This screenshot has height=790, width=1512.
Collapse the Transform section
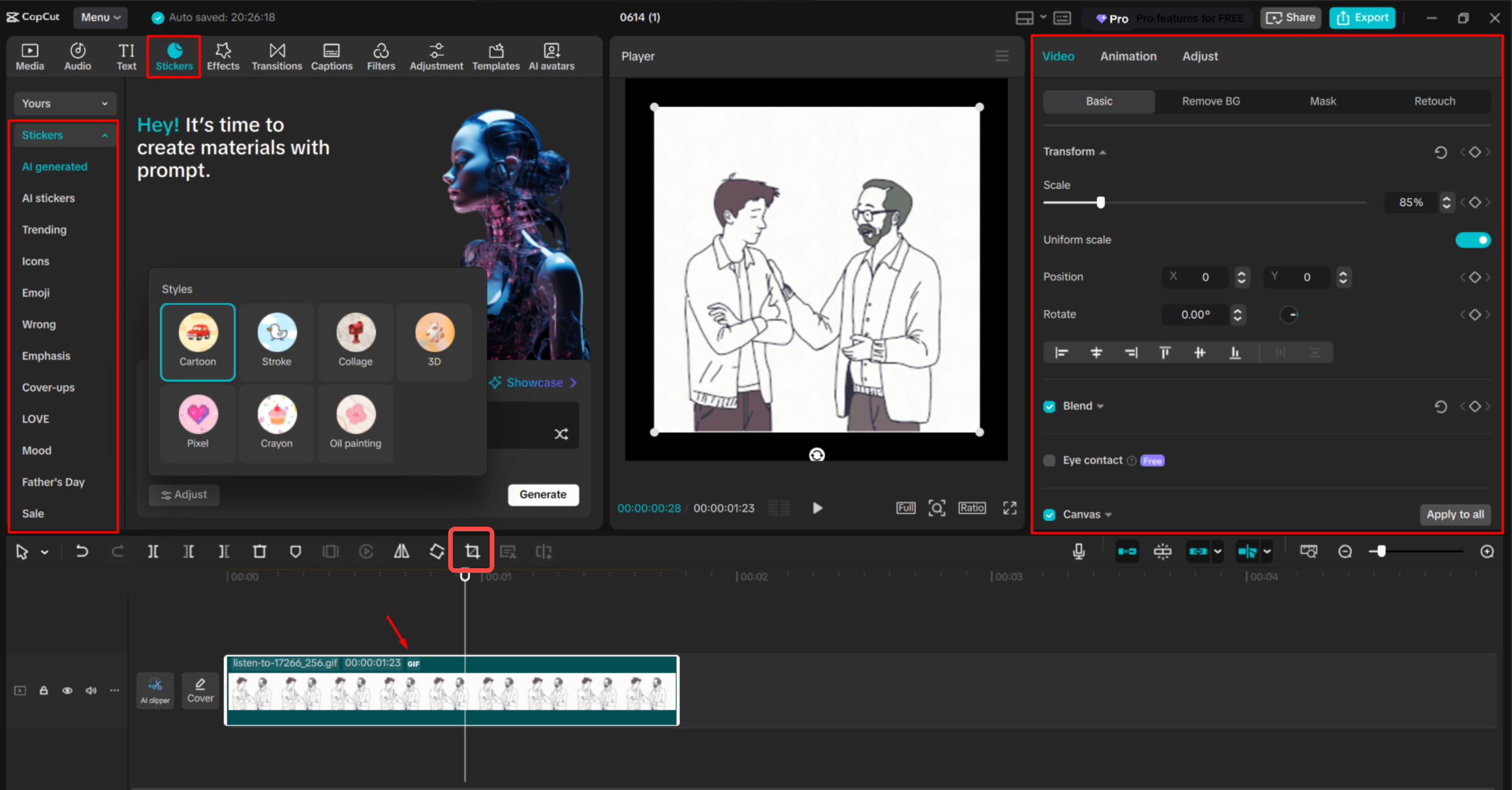coord(1103,151)
